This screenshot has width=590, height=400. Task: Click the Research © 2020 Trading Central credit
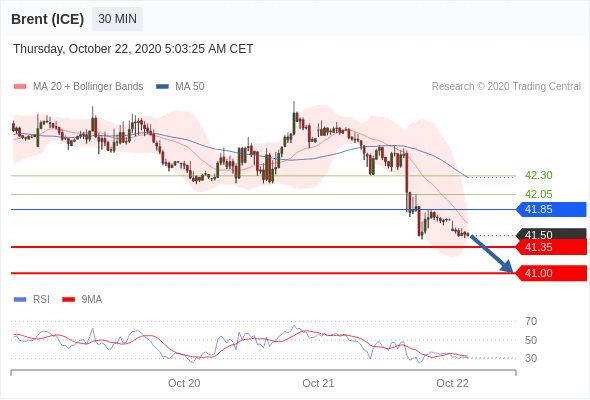point(506,87)
